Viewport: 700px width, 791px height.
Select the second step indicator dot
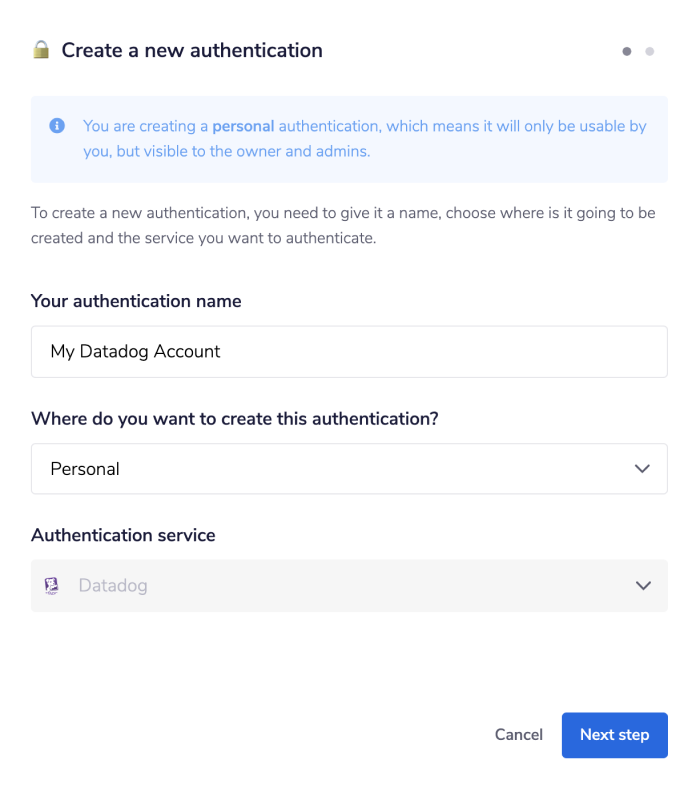click(x=650, y=51)
